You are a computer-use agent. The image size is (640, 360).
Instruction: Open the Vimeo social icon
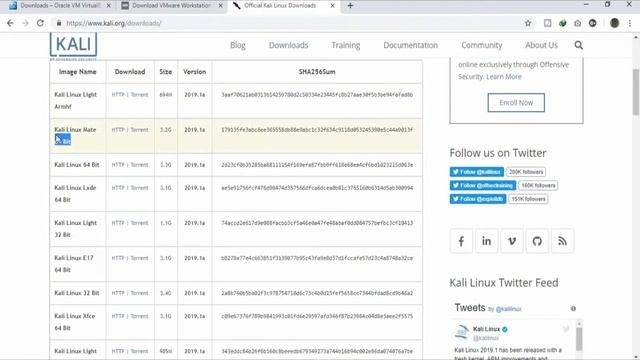(512, 241)
